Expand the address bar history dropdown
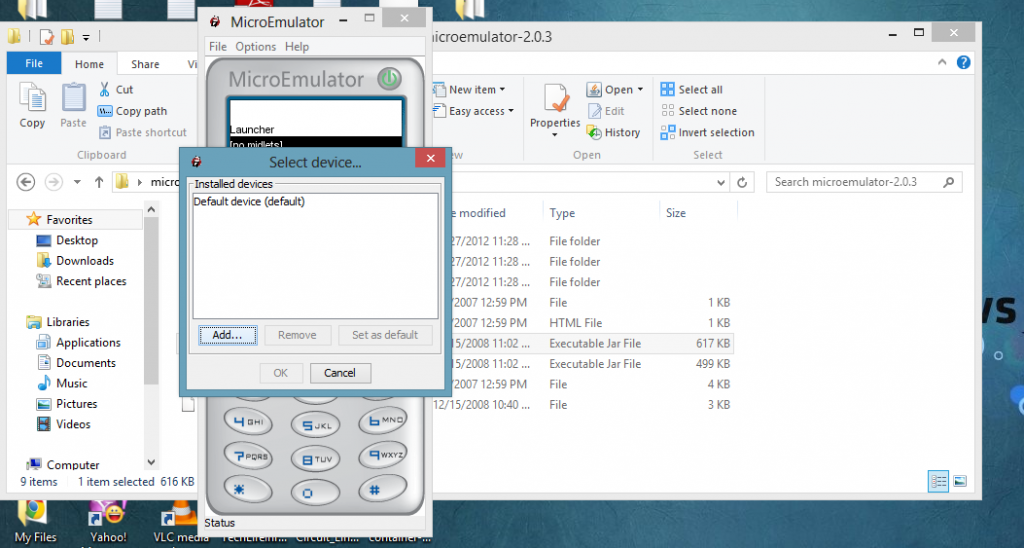This screenshot has width=1024, height=548. pos(721,183)
